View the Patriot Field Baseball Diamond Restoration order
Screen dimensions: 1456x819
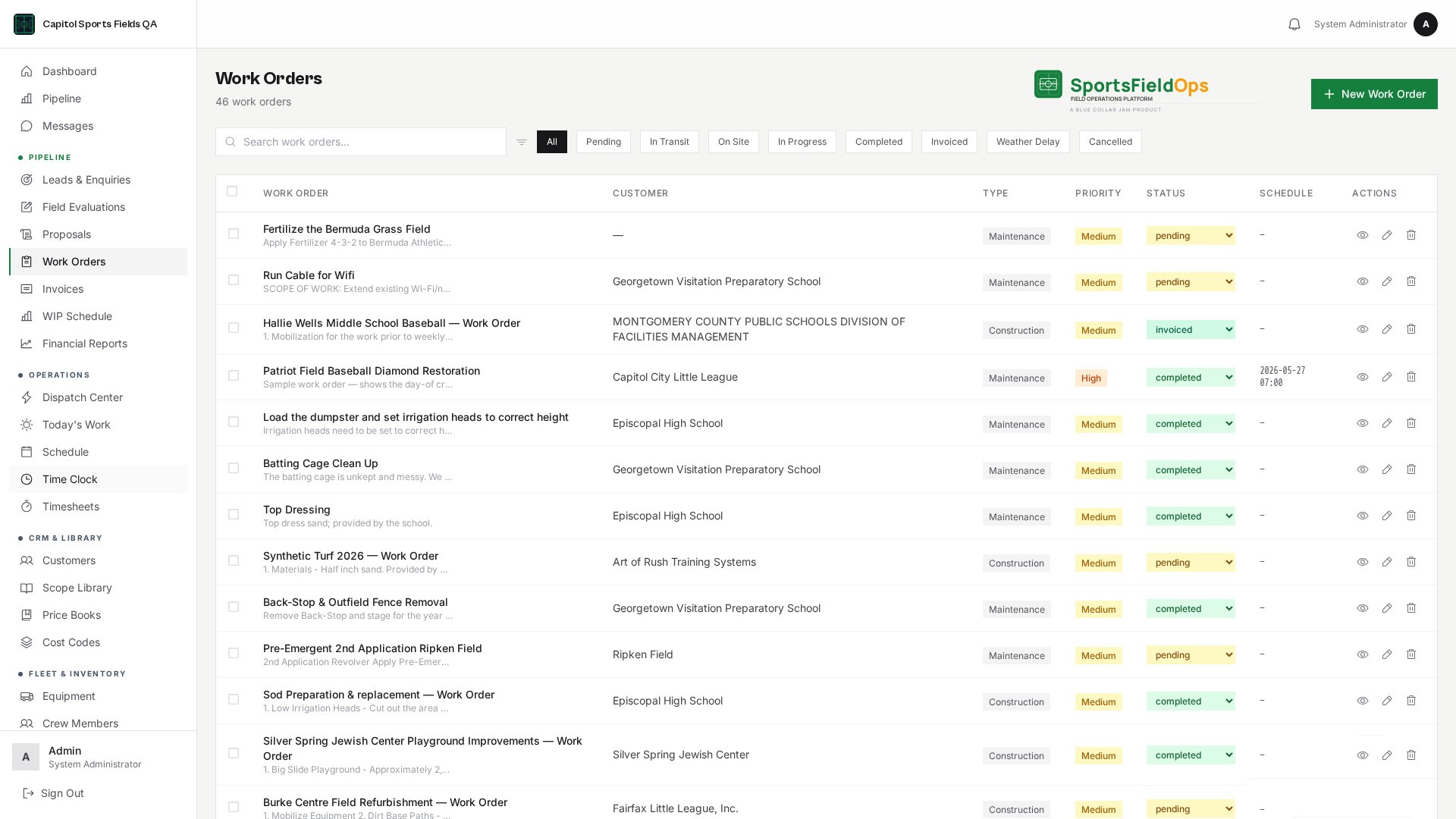click(x=1363, y=377)
